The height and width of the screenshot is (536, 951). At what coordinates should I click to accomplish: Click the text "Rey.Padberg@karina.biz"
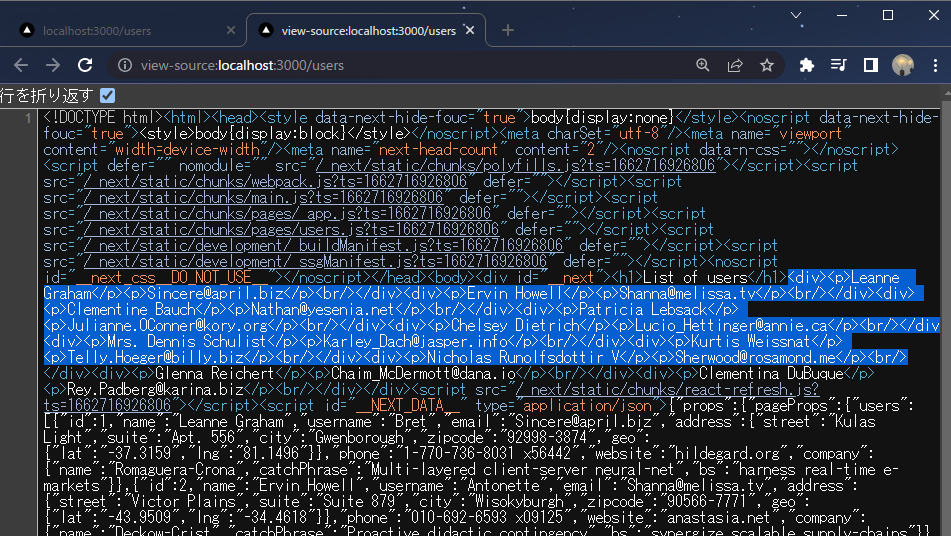coord(155,389)
